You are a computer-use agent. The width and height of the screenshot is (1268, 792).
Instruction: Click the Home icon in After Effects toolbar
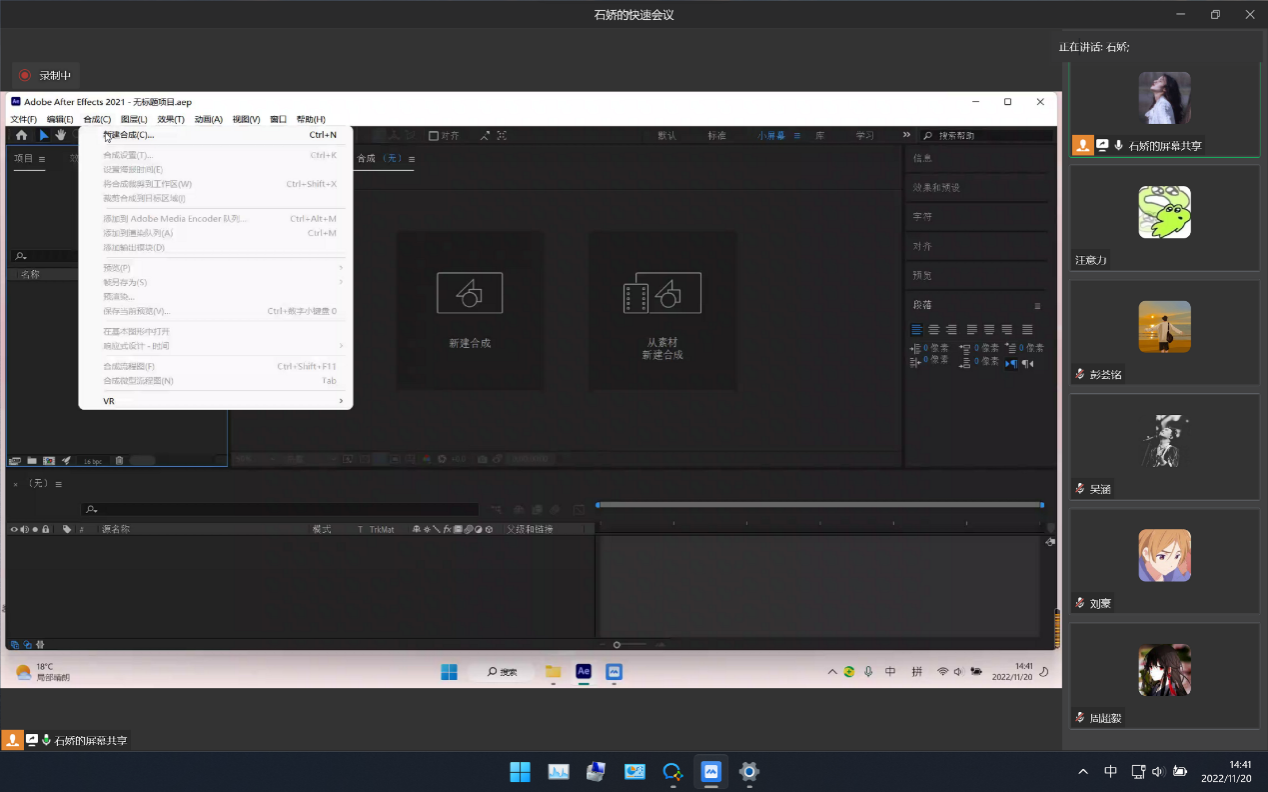(21, 135)
